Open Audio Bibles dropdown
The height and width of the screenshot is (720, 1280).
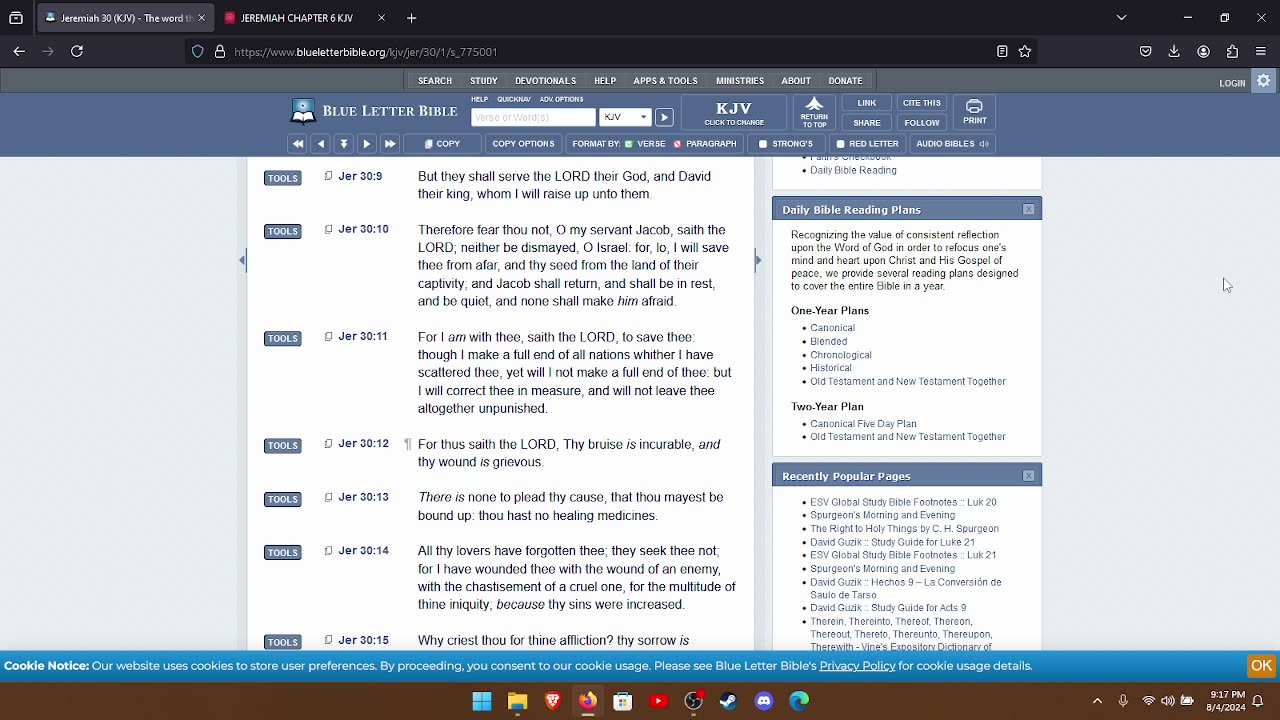[952, 144]
